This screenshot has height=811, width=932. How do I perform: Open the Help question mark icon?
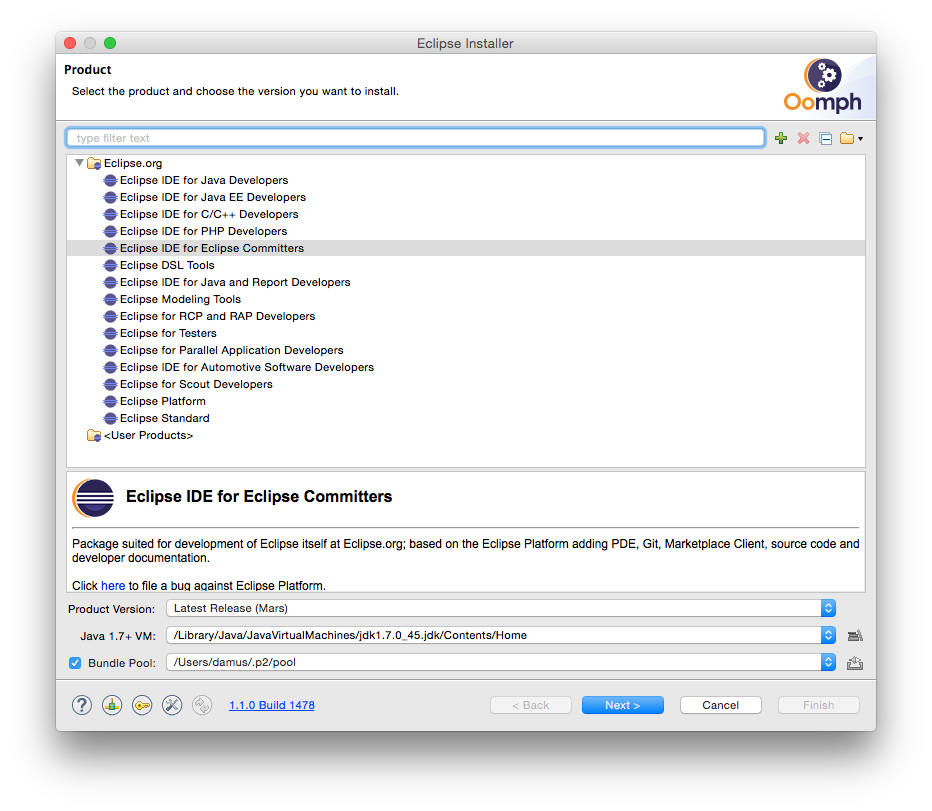tap(82, 705)
